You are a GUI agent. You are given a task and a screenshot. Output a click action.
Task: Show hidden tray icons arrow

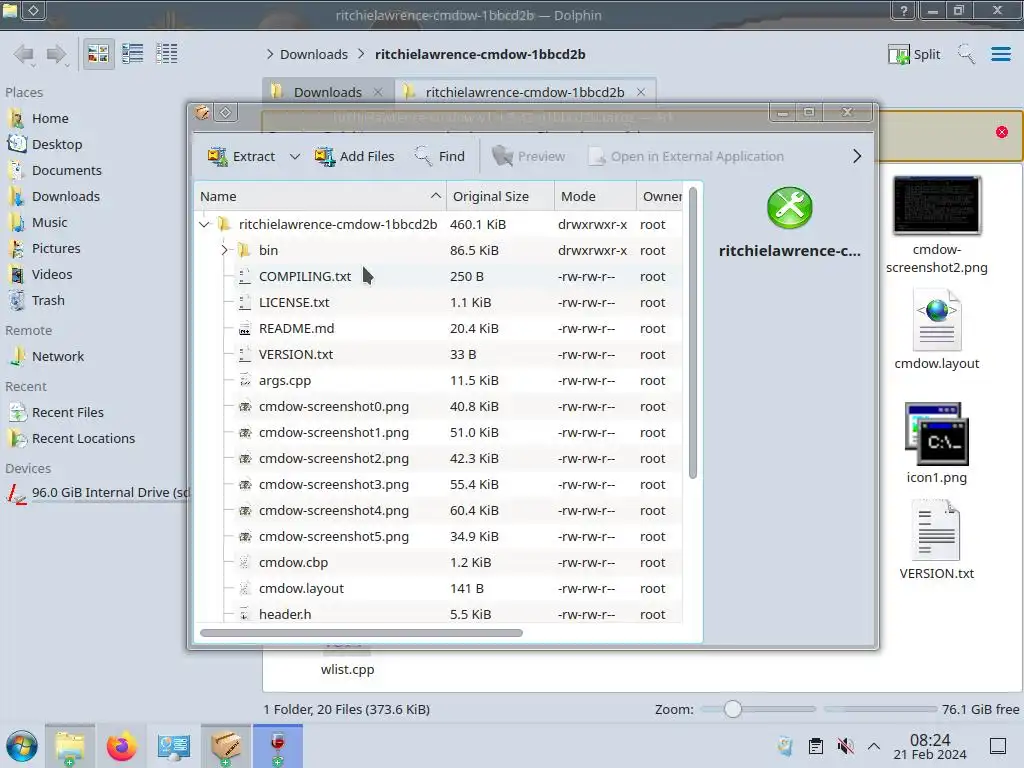pos(874,746)
